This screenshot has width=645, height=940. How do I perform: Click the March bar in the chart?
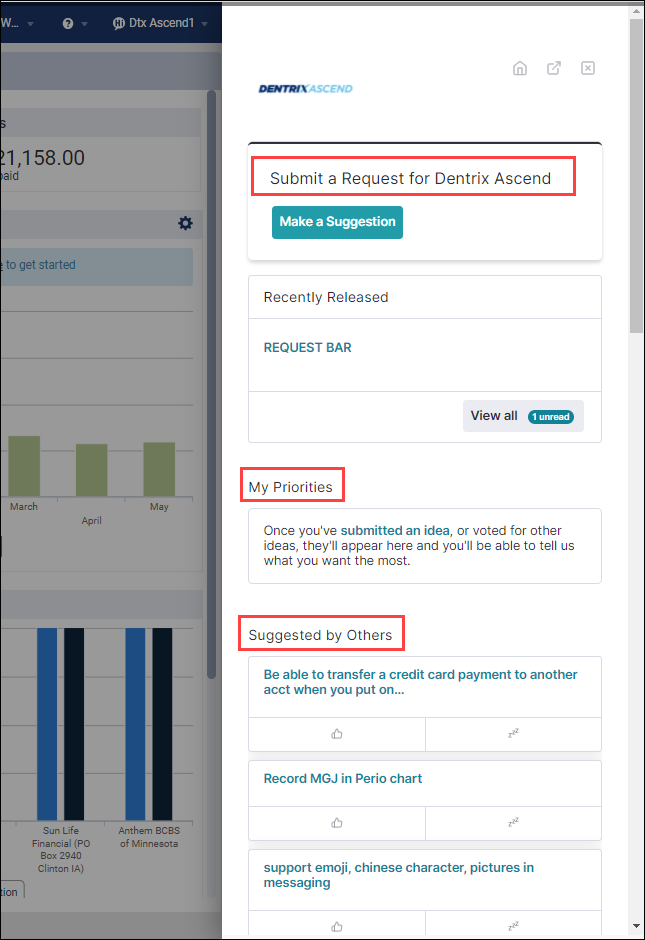coord(24,466)
